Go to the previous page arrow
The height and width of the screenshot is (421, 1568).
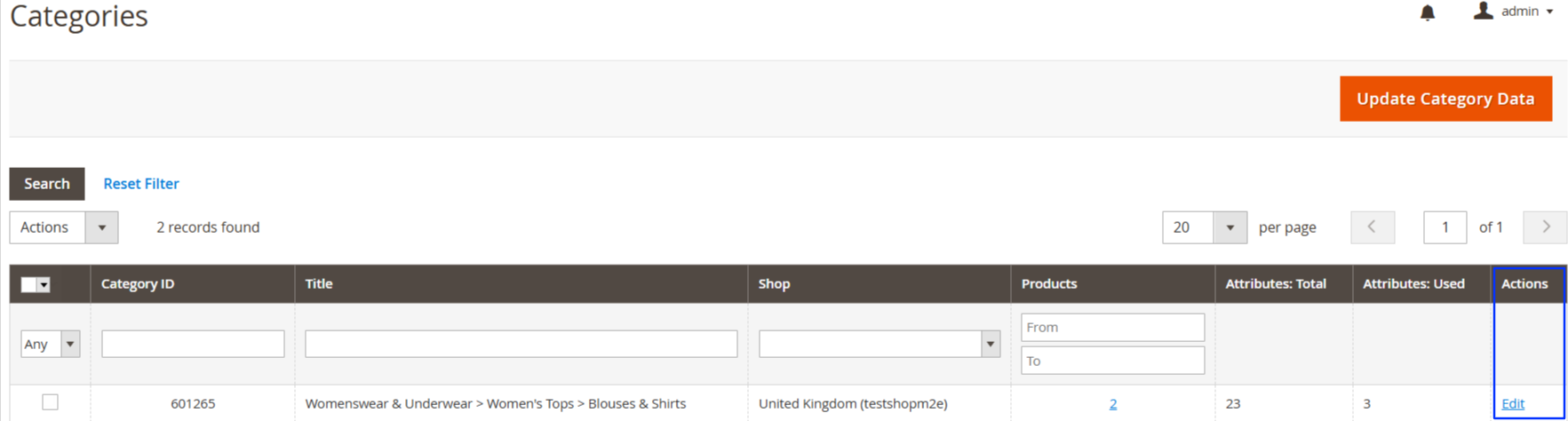1372,227
